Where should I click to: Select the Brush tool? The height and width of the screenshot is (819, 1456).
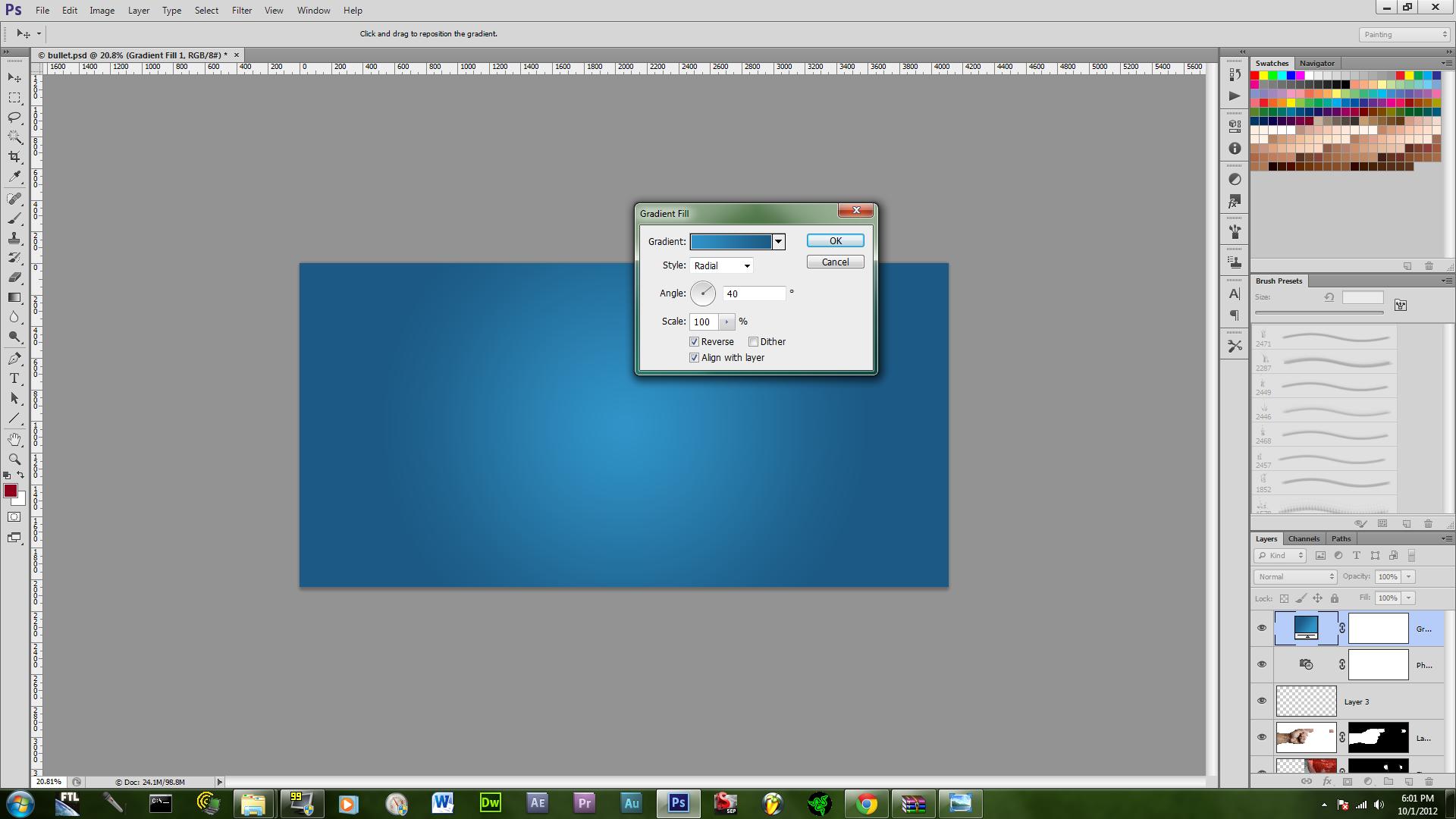coord(14,218)
